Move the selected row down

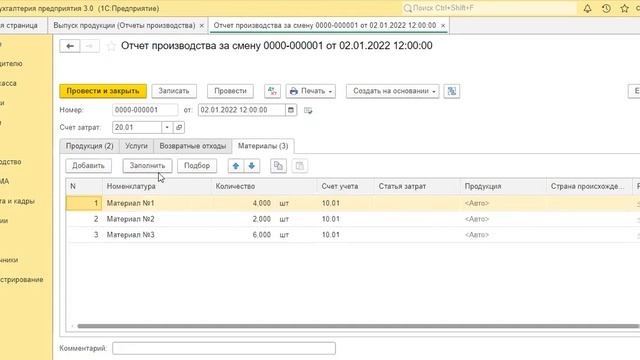point(252,166)
